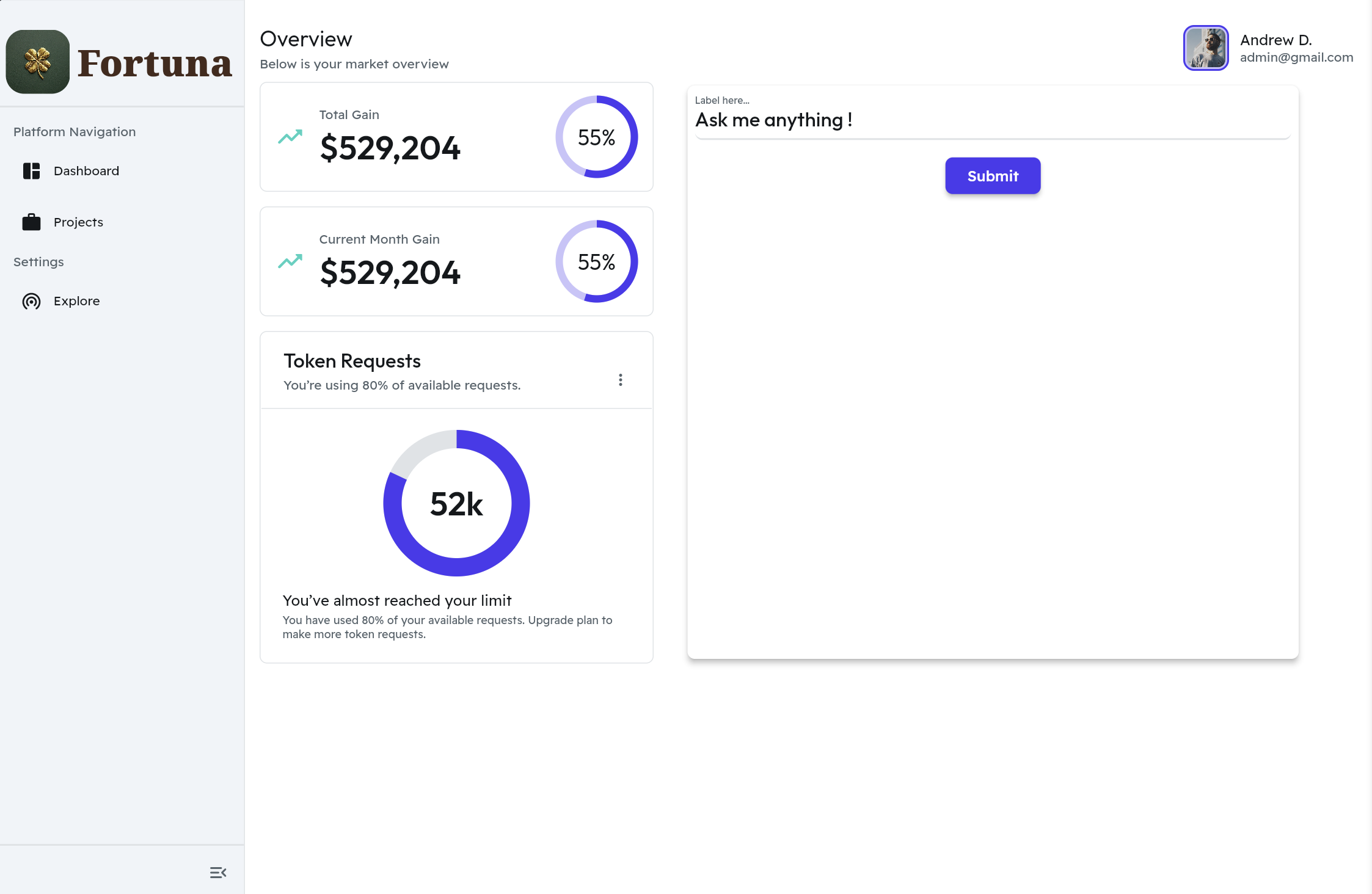Click the Token Requests card heading
This screenshot has height=894, width=1372.
click(x=352, y=361)
